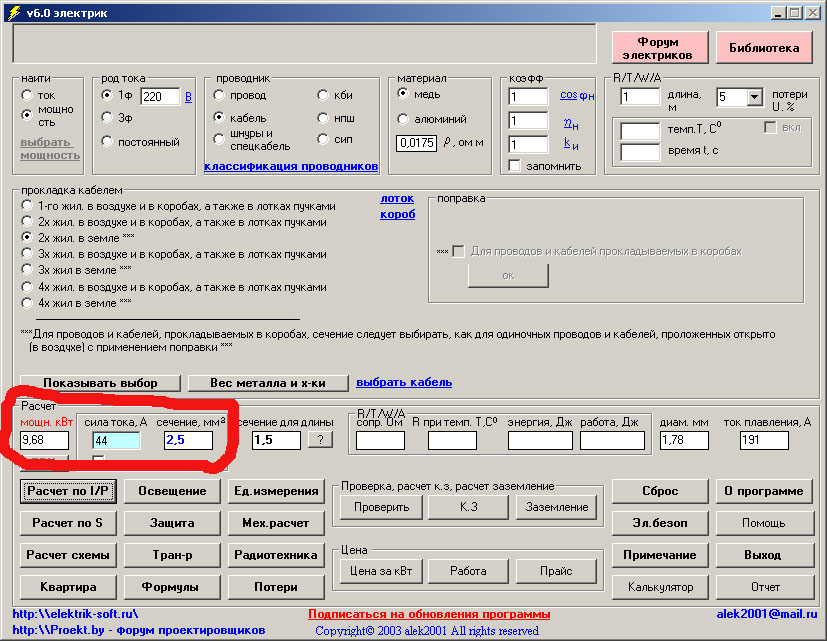Image resolution: width=827 pixels, height=641 pixels.
Task: Open the потери U % dropdown
Action: pos(754,97)
